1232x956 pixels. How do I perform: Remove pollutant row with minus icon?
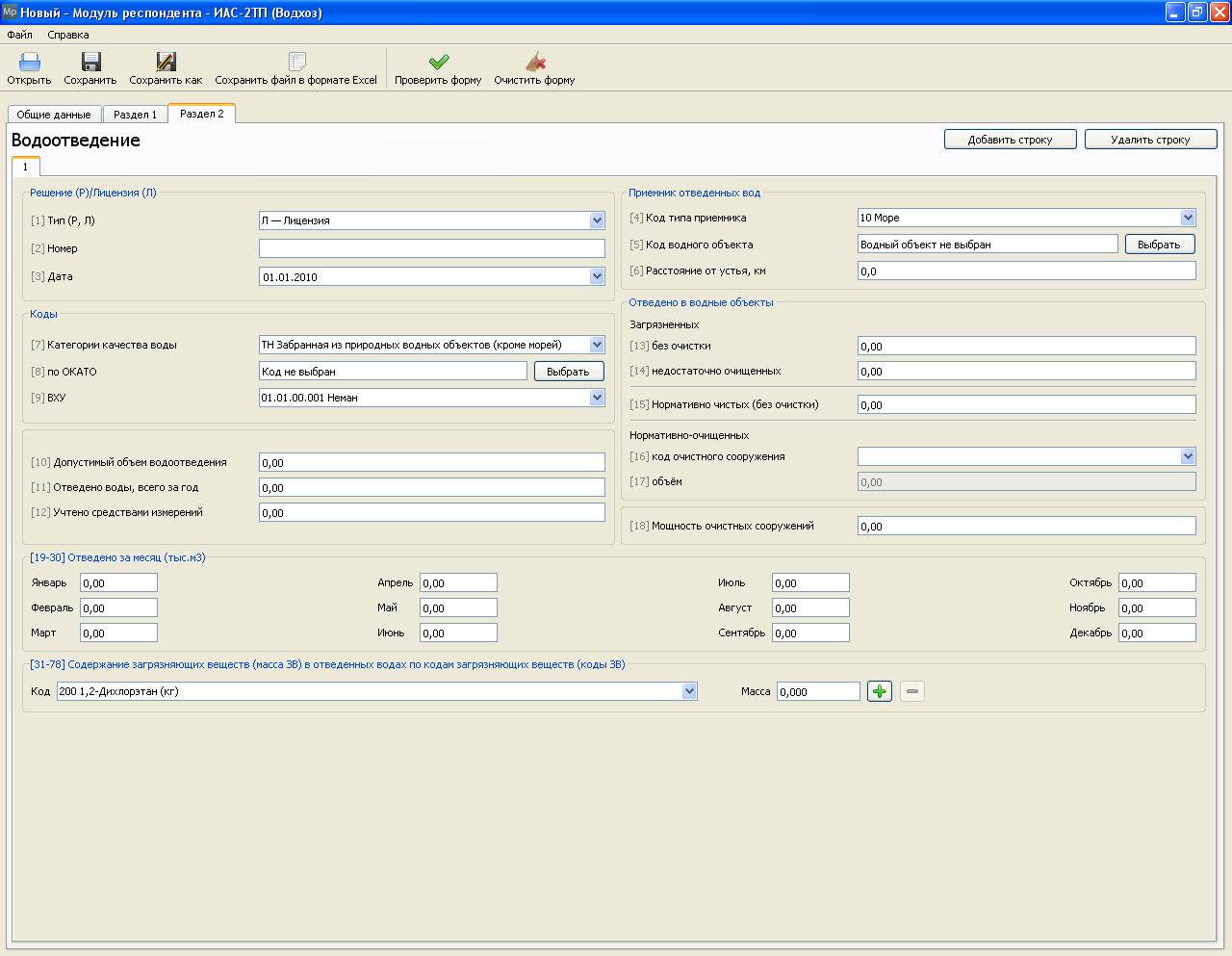(x=912, y=691)
